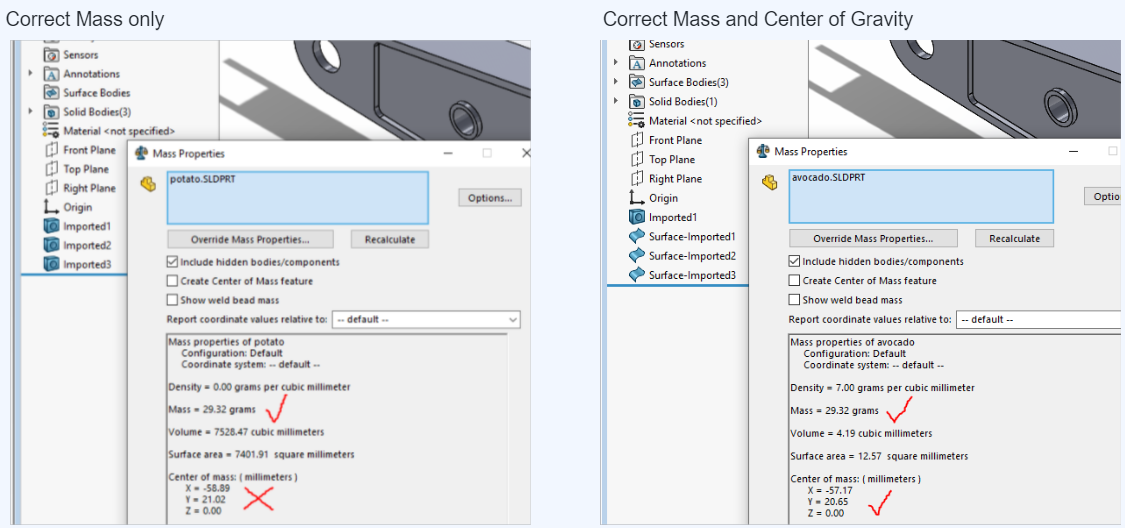Screen dimensions: 1125x528
Task: Click Imported1 feature icon in potato tree
Action: [x=51, y=226]
